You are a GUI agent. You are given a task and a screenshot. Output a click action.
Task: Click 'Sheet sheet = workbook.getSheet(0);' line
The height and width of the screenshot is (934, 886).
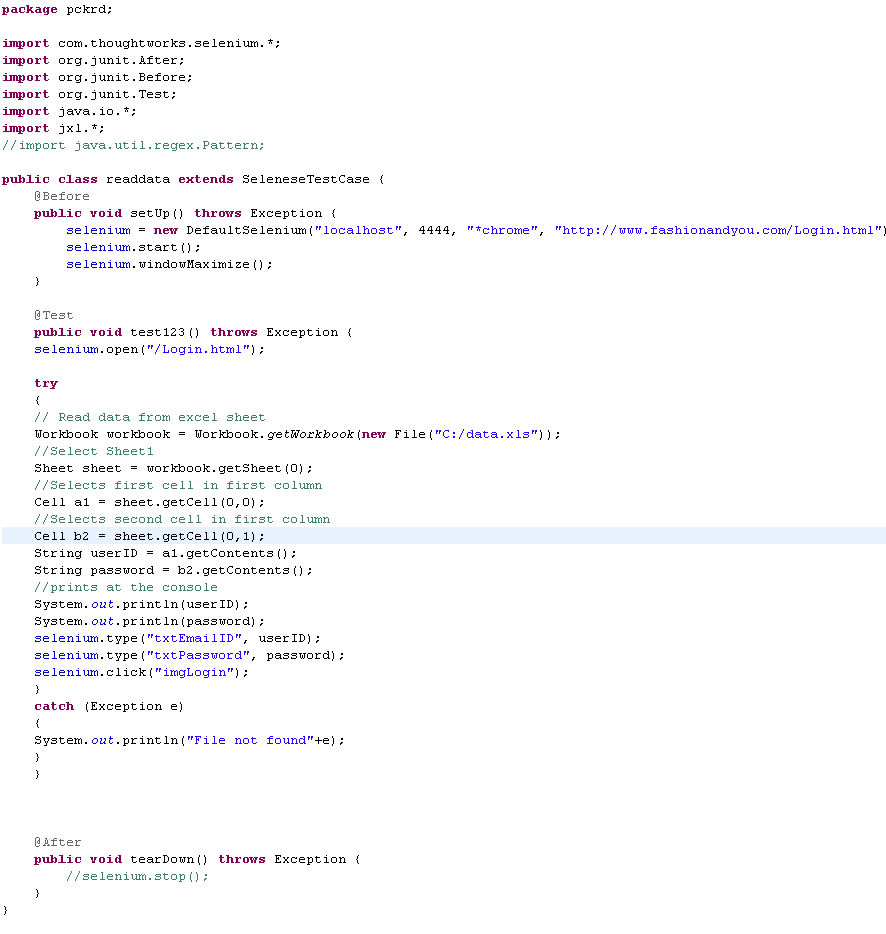click(173, 468)
